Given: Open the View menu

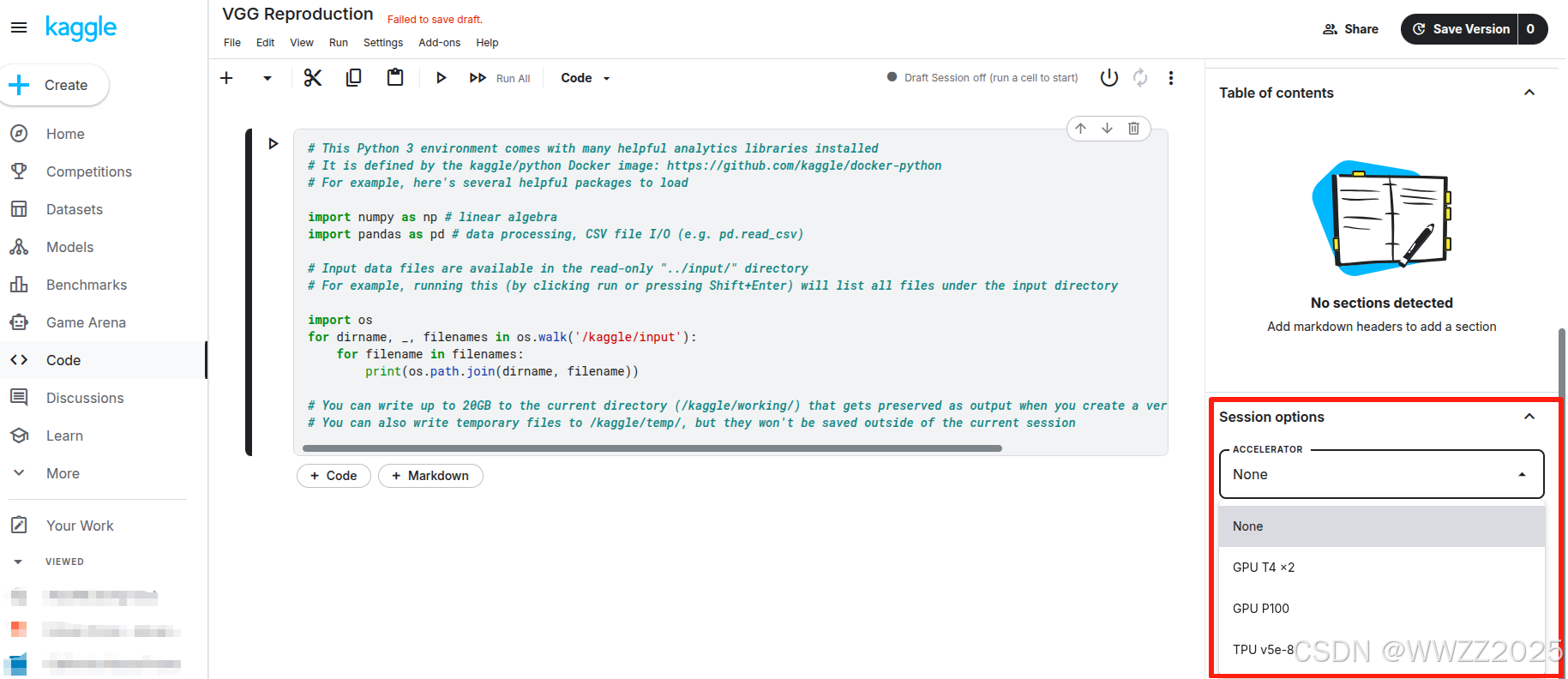Looking at the screenshot, I should (302, 43).
